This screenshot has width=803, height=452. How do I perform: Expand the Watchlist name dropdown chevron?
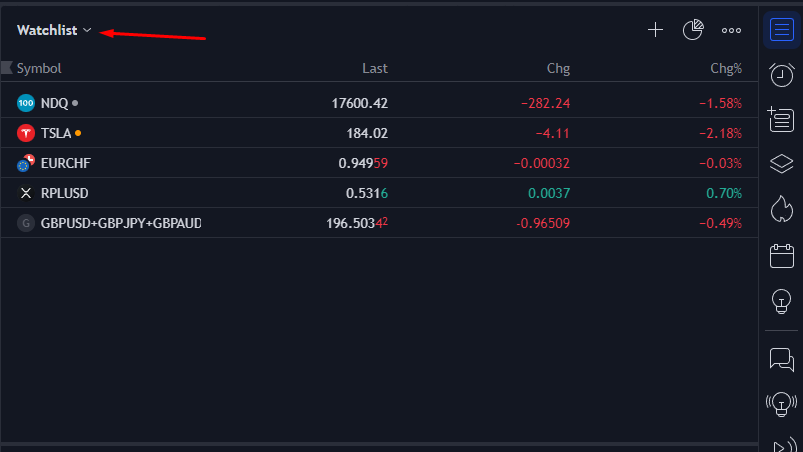pyautogui.click(x=87, y=30)
